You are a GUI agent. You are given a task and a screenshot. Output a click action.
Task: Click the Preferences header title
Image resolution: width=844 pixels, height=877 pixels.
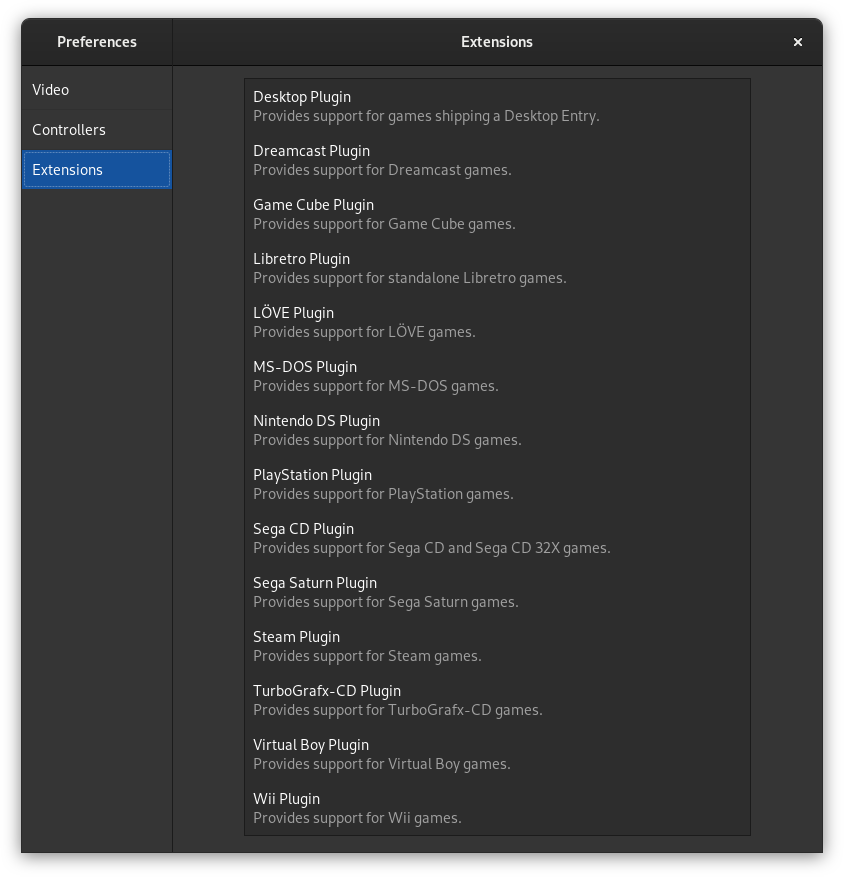(x=97, y=42)
